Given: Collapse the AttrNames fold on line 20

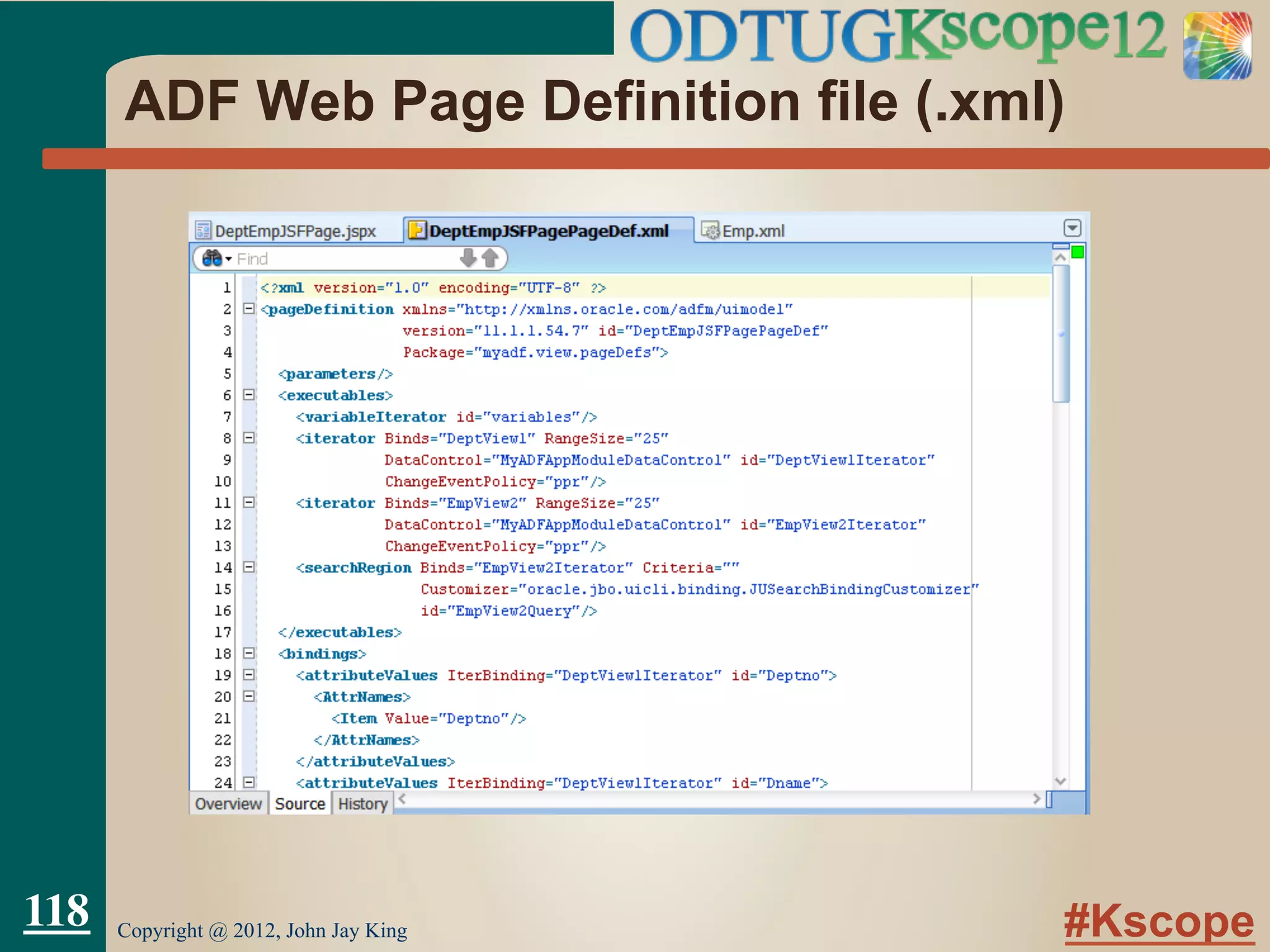Looking at the screenshot, I should click(x=249, y=696).
